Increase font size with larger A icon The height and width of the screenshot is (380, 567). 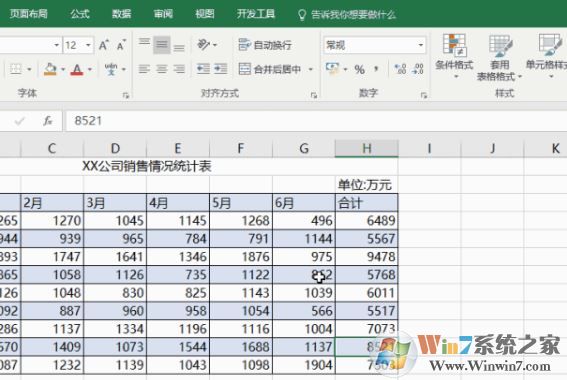click(104, 45)
